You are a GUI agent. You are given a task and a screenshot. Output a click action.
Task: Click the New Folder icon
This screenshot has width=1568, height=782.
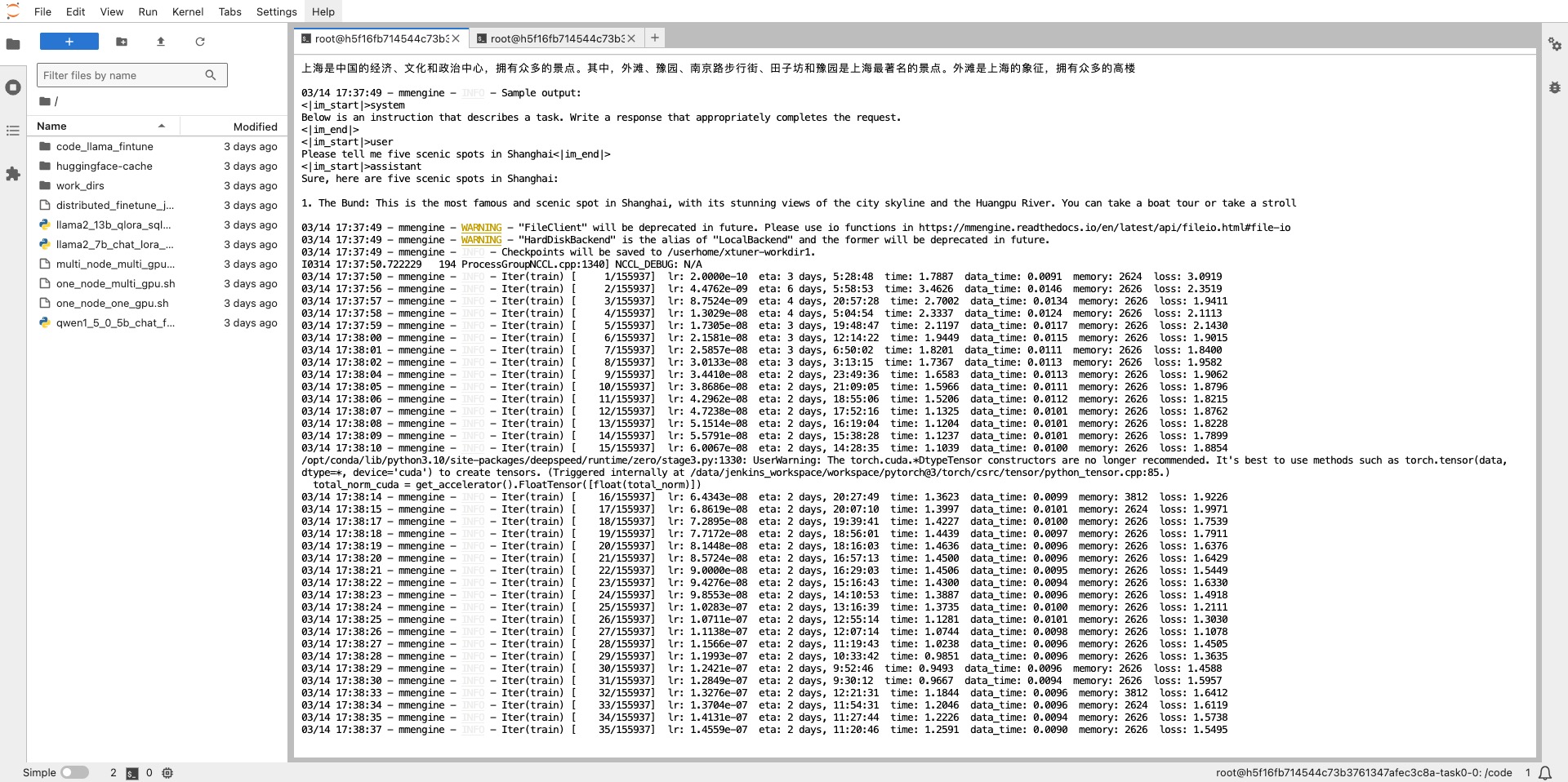point(122,42)
